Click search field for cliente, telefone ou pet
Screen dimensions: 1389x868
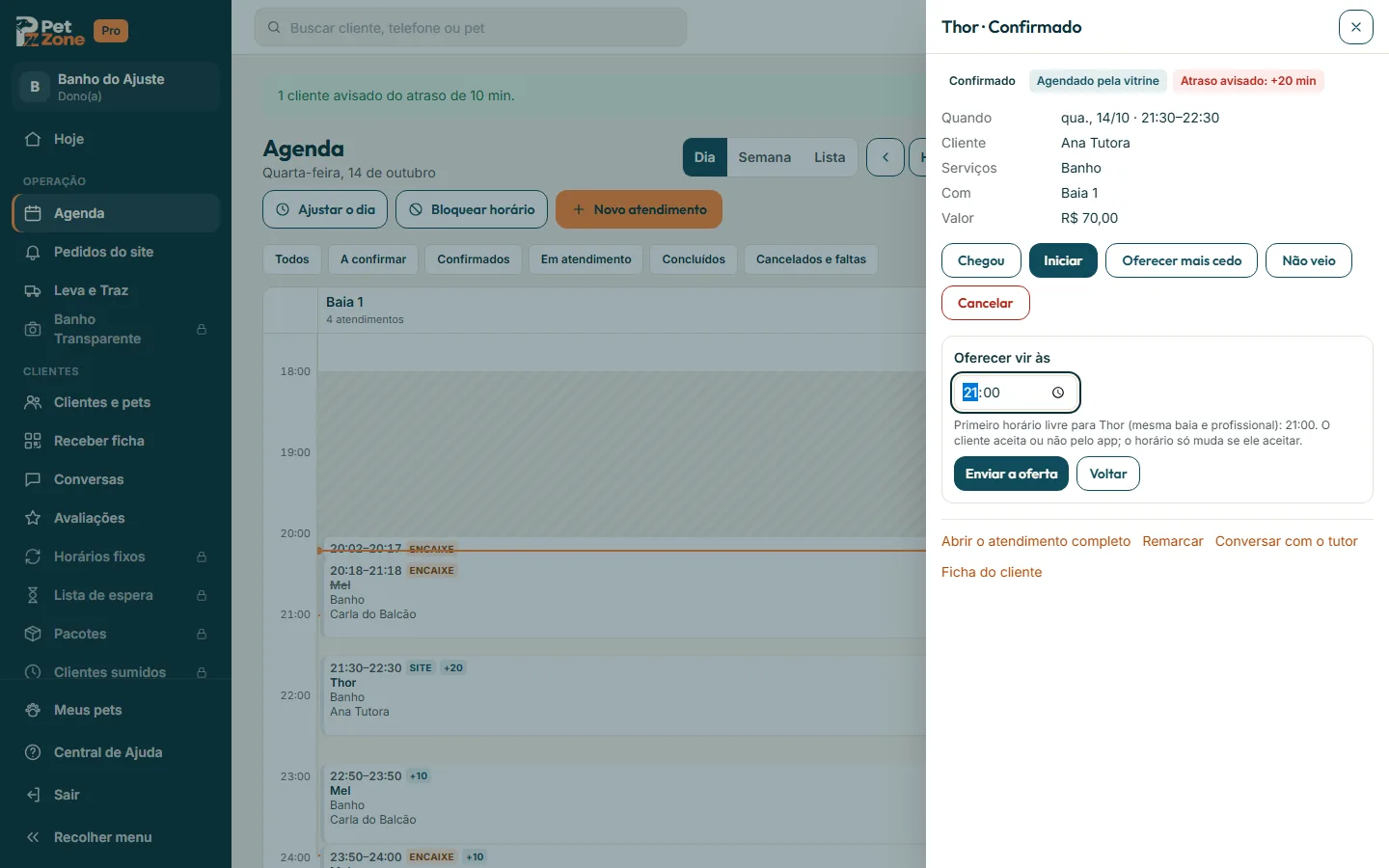point(471,28)
